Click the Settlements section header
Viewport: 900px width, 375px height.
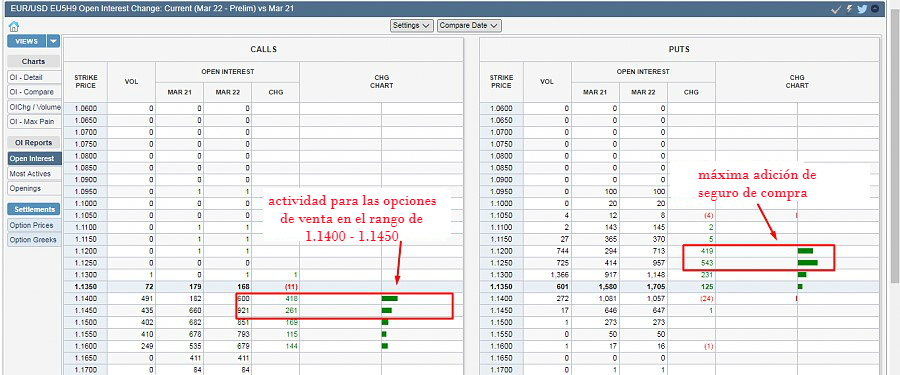pyautogui.click(x=33, y=210)
